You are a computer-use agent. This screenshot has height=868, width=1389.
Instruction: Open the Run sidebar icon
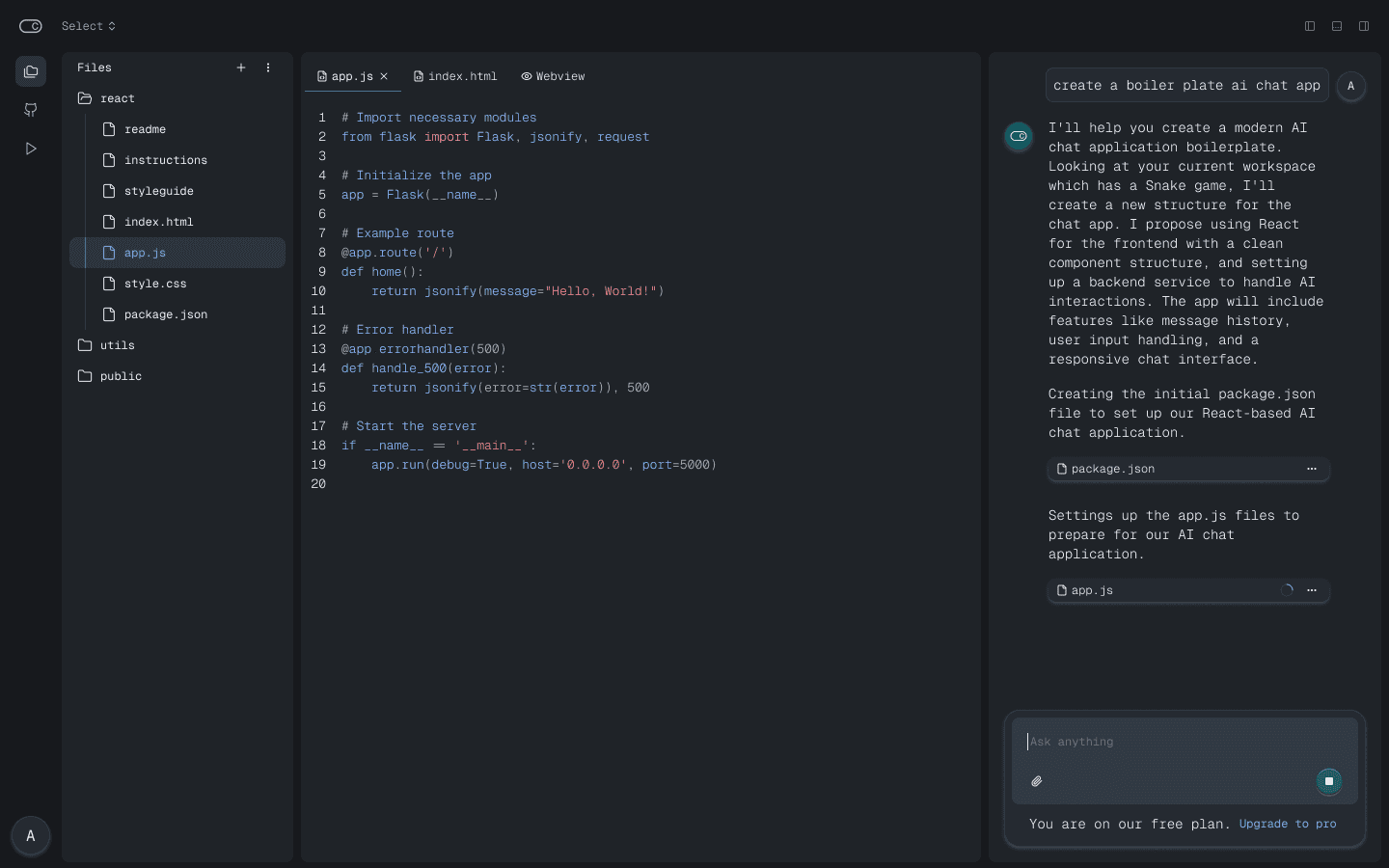click(31, 149)
